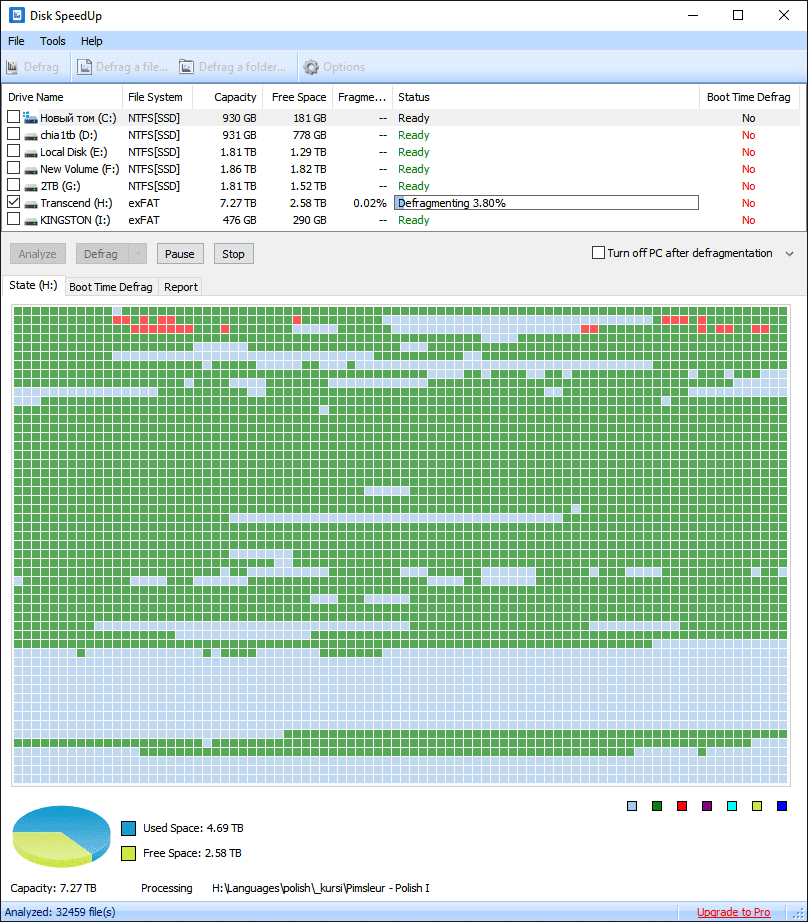Click the Defrag a folder toolbar icon
808x922 pixels.
point(186,67)
